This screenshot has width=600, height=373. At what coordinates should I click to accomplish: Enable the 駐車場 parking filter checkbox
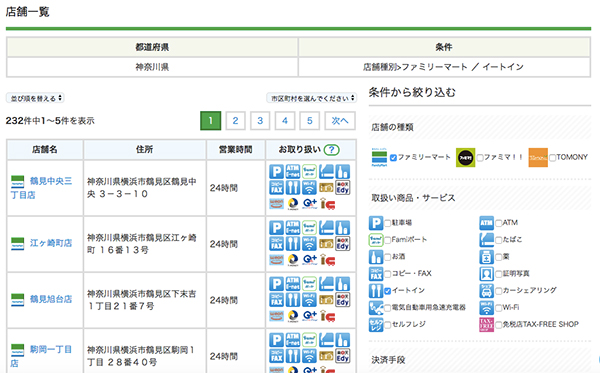388,223
